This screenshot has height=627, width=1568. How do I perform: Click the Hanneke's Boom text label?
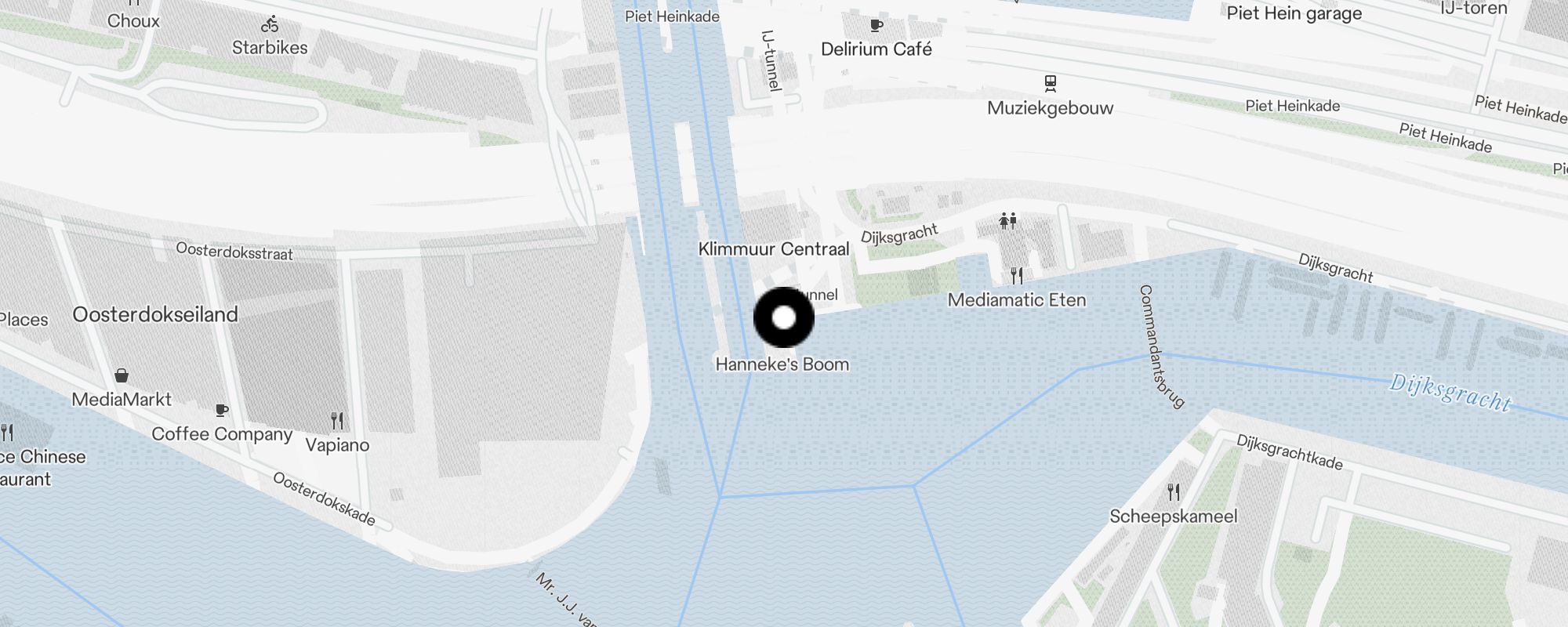[x=782, y=364]
